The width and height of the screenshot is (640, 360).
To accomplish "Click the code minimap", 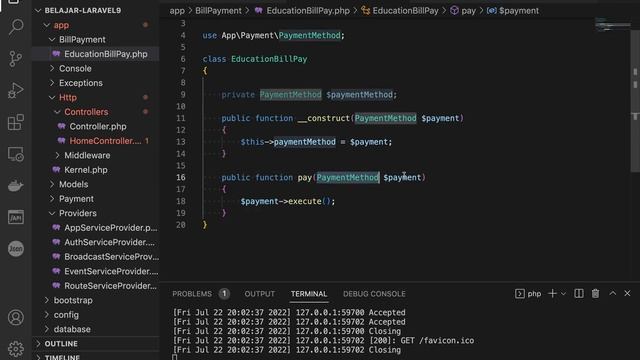I will (612, 24).
